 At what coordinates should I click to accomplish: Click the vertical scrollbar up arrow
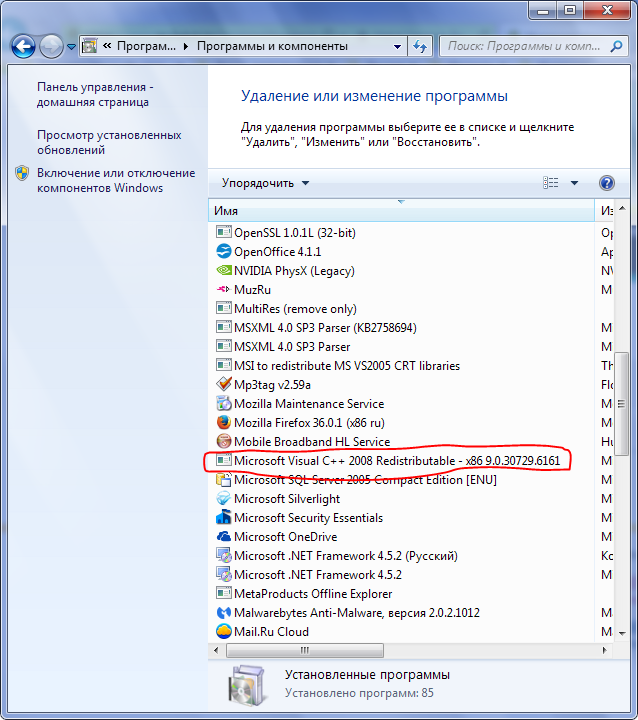622,208
